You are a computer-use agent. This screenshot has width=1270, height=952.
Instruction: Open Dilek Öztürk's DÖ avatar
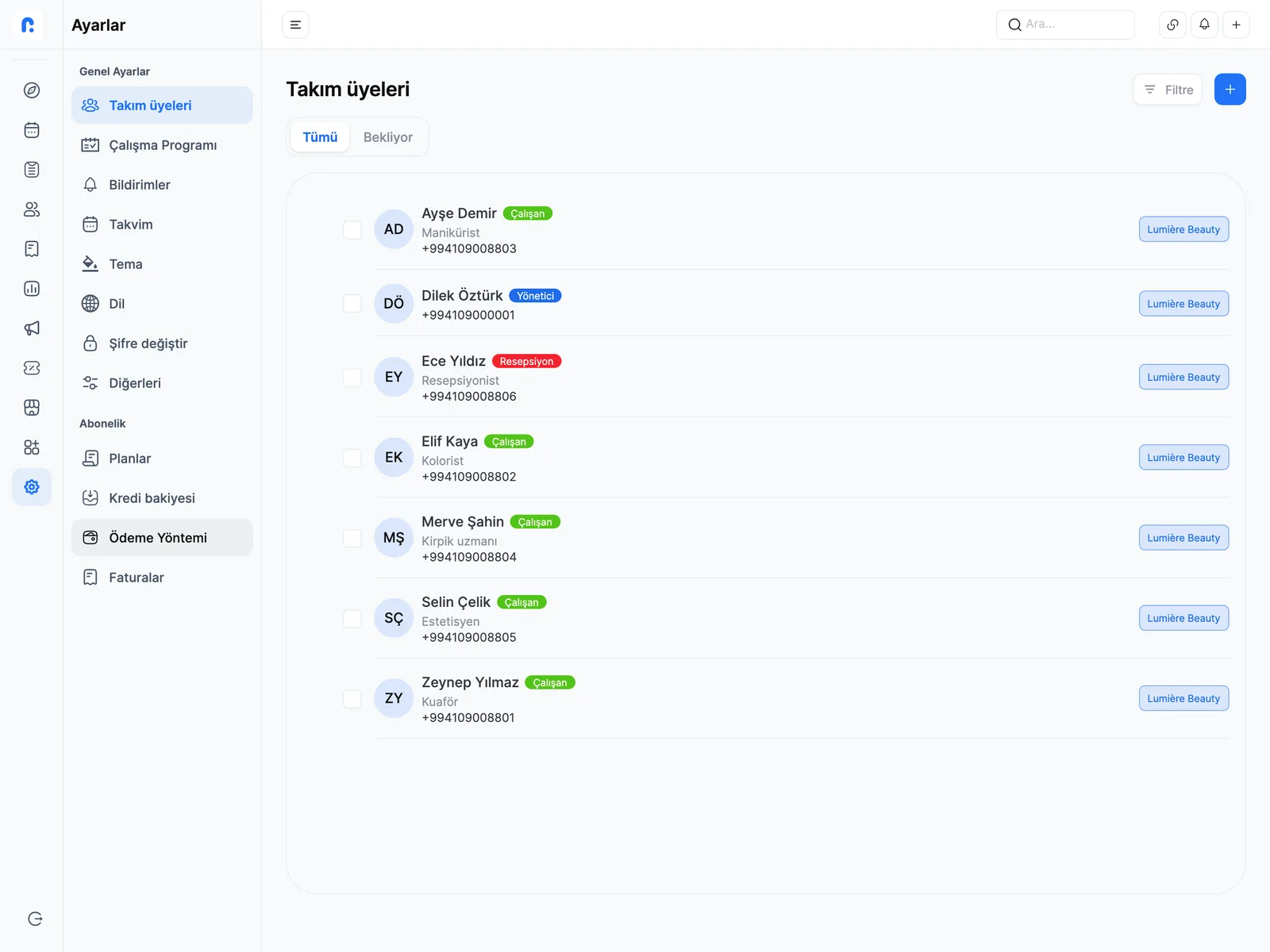click(394, 304)
